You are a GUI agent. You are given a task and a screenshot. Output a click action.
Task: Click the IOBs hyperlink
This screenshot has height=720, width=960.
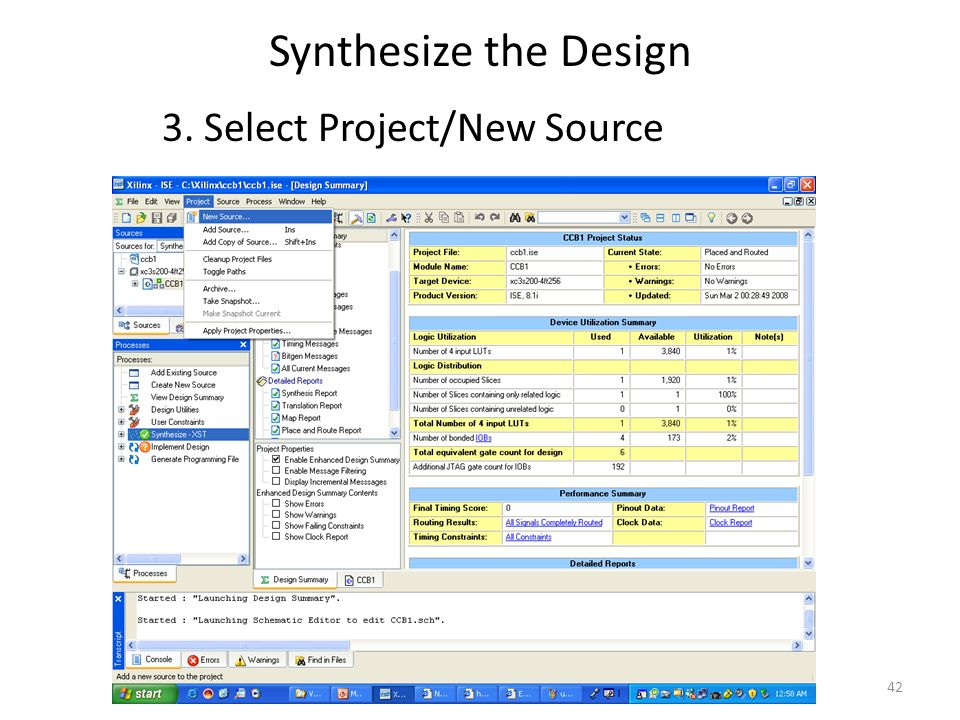coord(484,438)
